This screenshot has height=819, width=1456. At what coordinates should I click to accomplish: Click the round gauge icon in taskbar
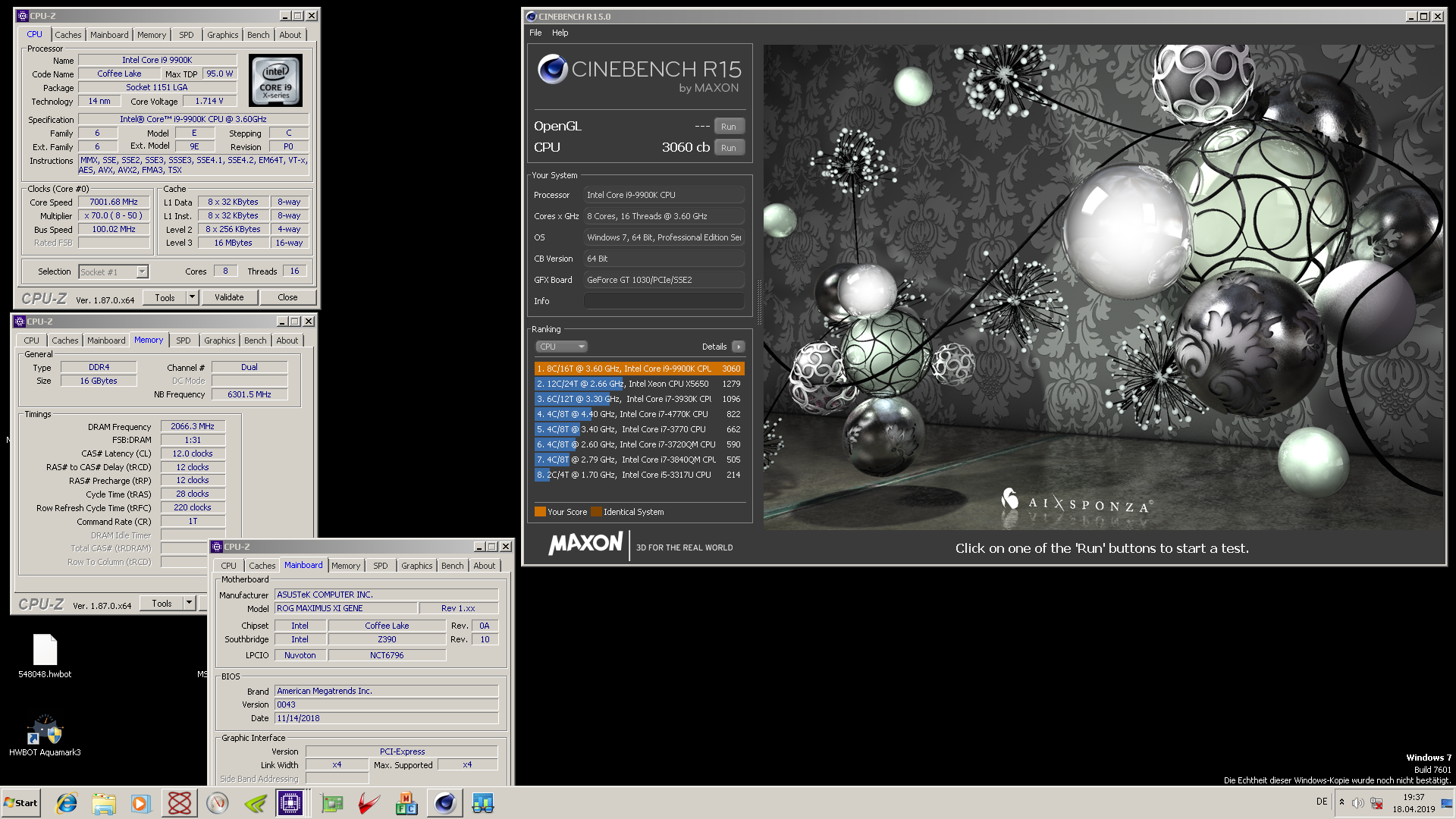tap(218, 803)
